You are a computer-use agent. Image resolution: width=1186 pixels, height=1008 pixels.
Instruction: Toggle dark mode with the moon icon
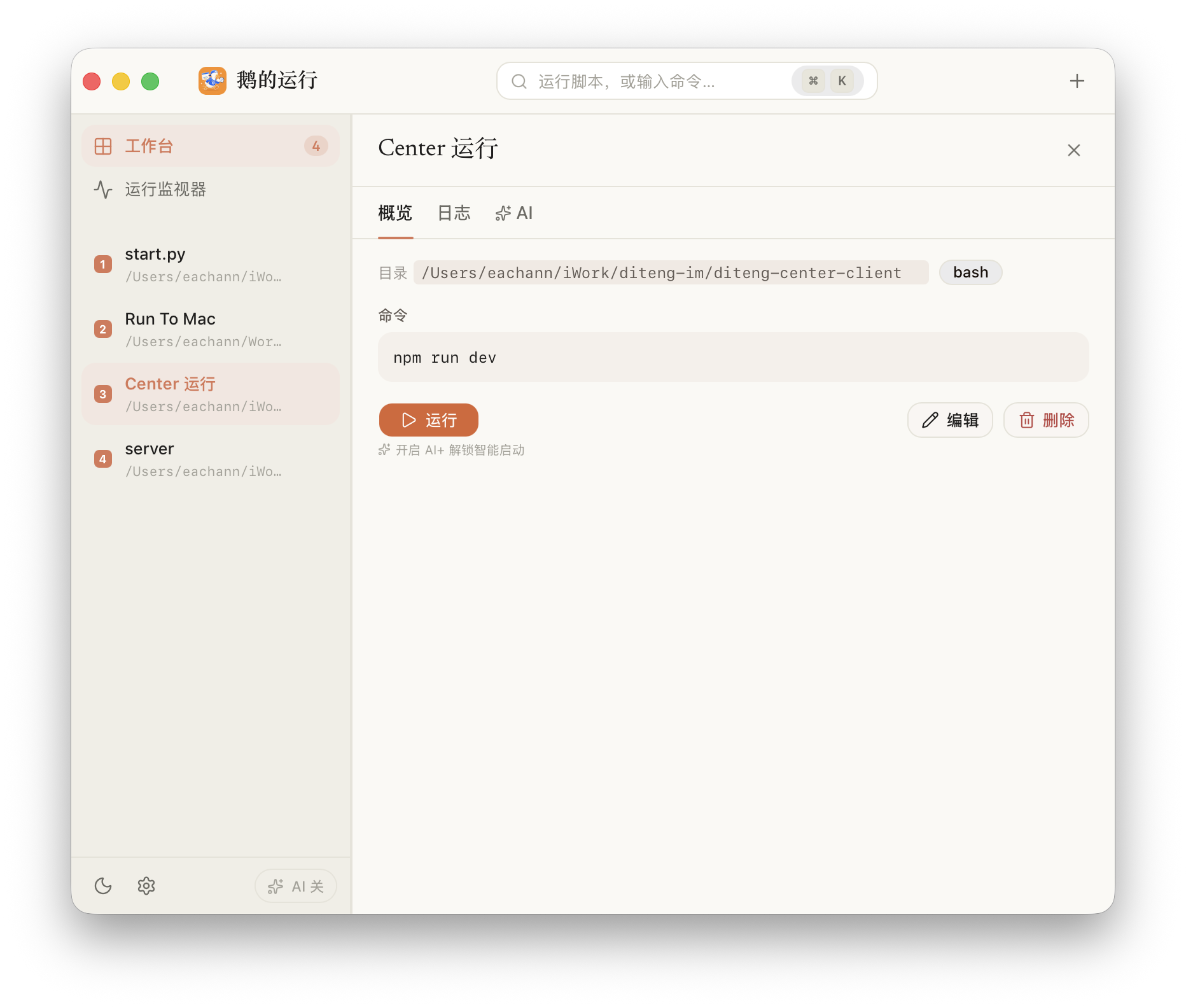click(103, 885)
